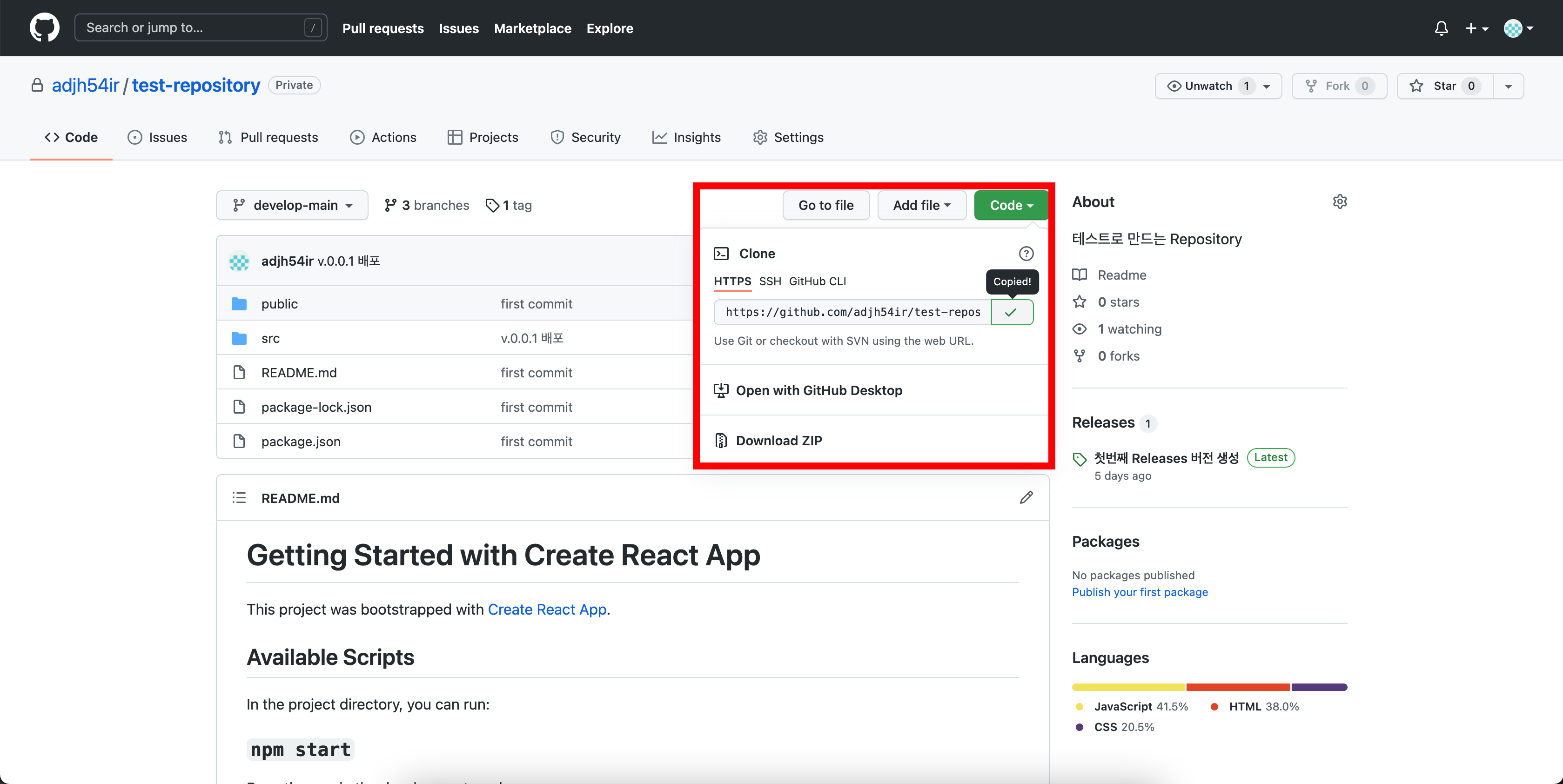This screenshot has height=784, width=1563.
Task: Switch to the Insights tab
Action: click(687, 137)
